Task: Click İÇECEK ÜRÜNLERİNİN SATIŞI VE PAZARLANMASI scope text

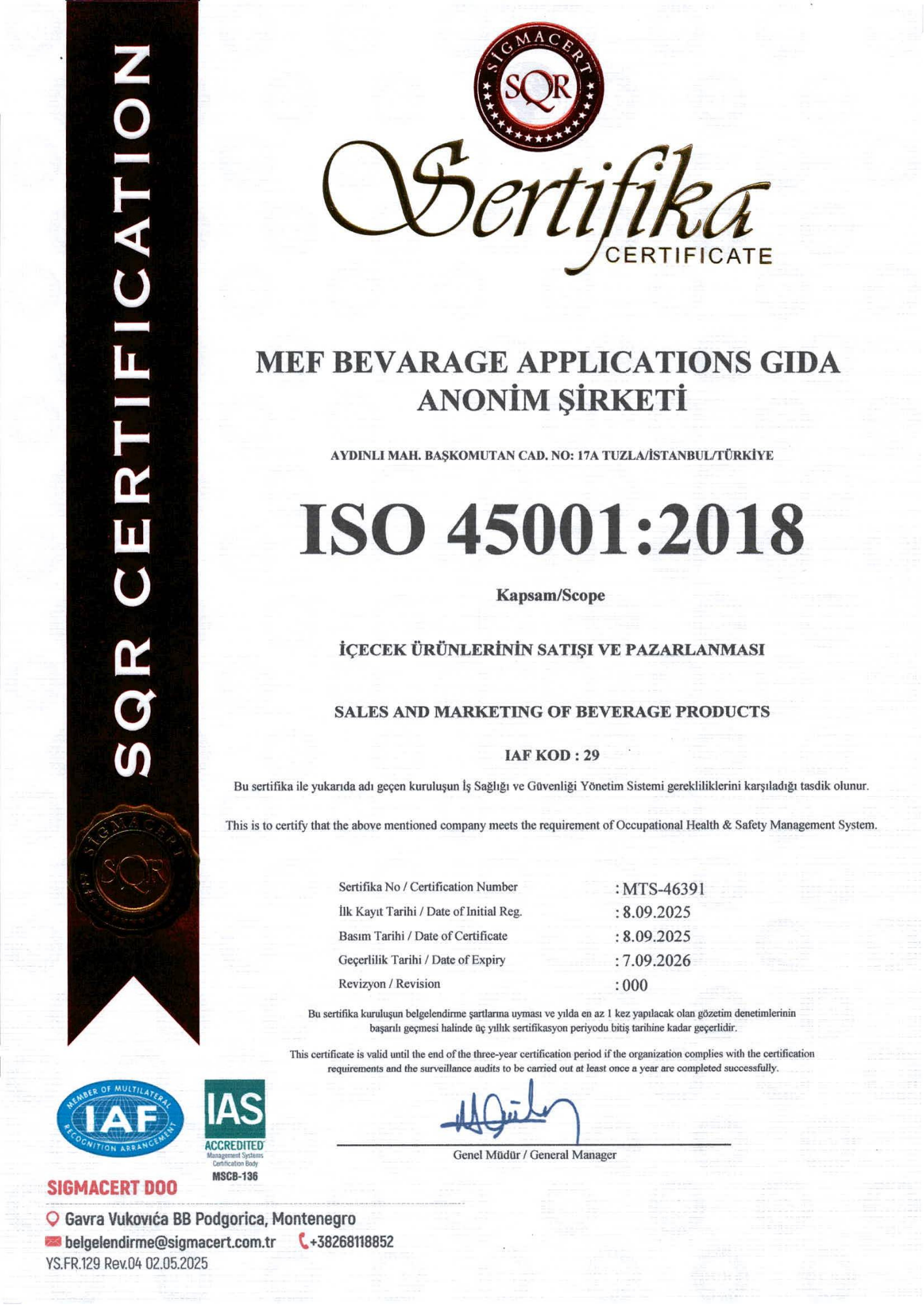Action: coord(552,650)
